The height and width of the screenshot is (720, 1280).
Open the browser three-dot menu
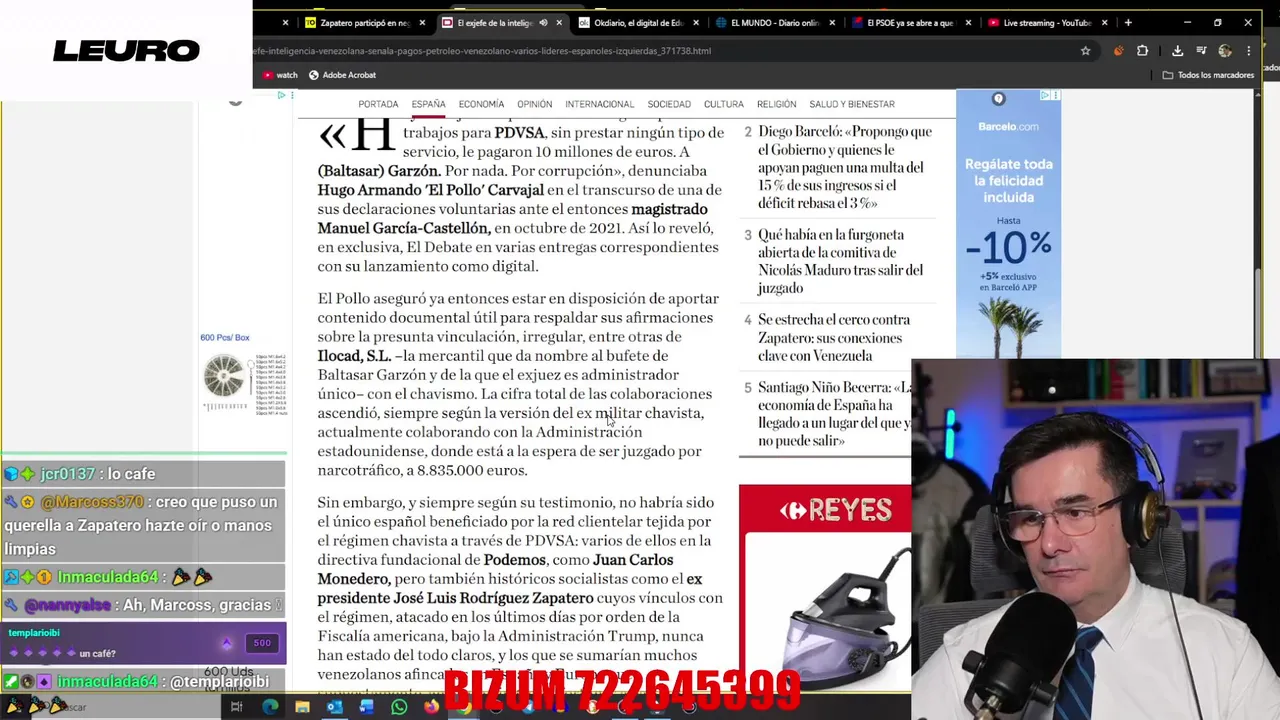click(1249, 51)
